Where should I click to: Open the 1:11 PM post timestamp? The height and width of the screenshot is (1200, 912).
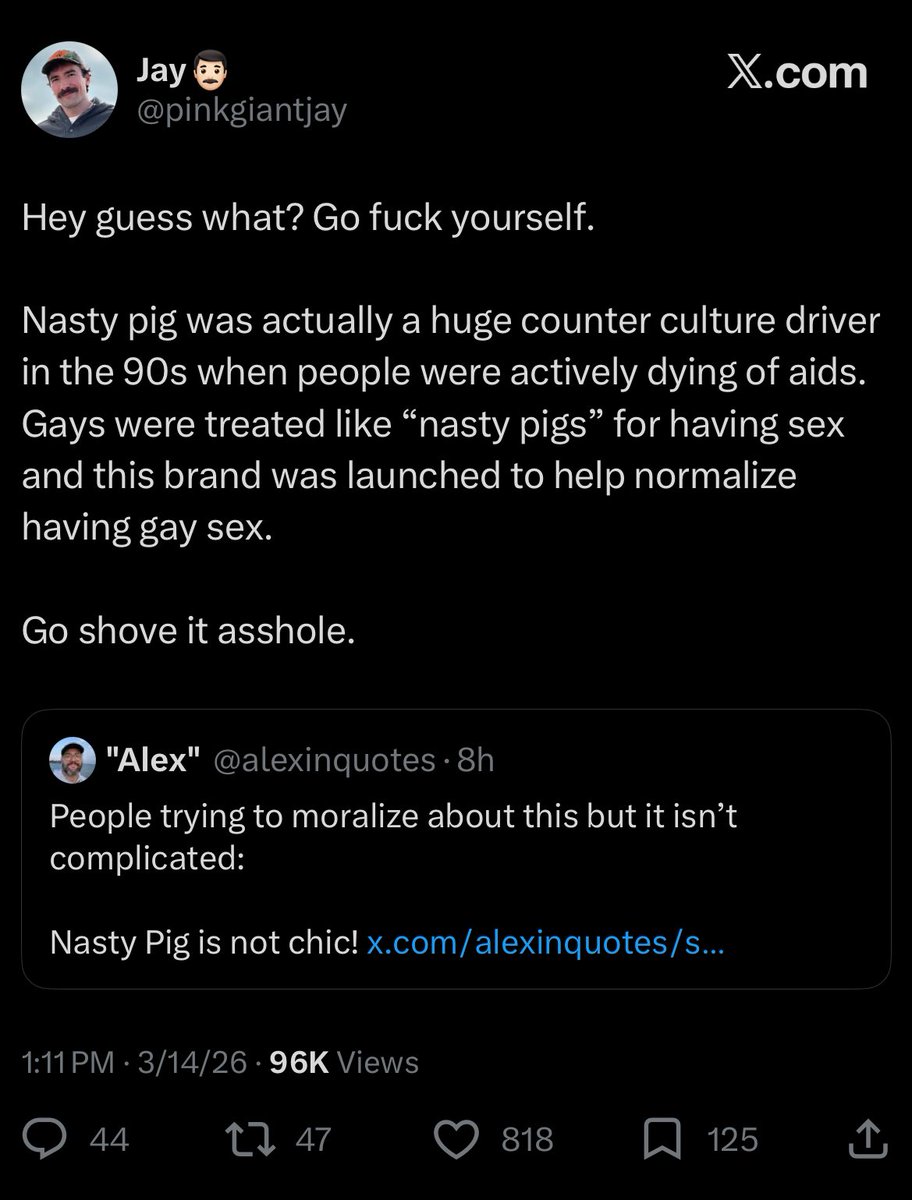click(67, 1061)
